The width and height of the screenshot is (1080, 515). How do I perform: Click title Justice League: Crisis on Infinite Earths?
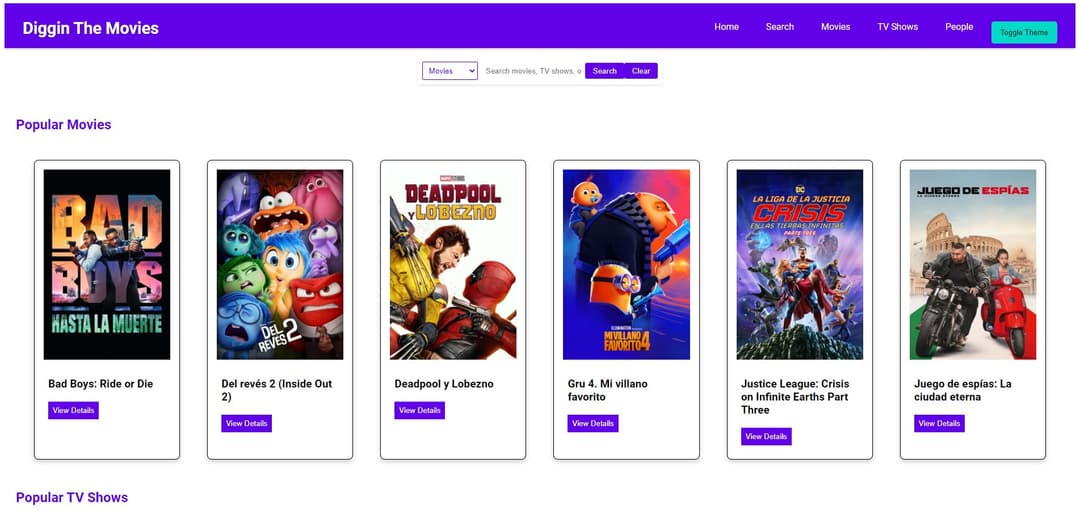pos(796,397)
